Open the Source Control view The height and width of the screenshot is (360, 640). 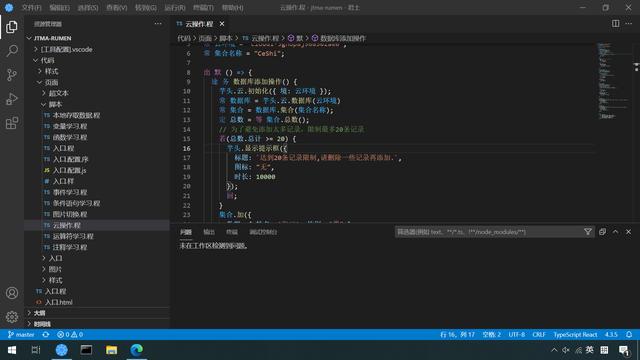click(12, 75)
